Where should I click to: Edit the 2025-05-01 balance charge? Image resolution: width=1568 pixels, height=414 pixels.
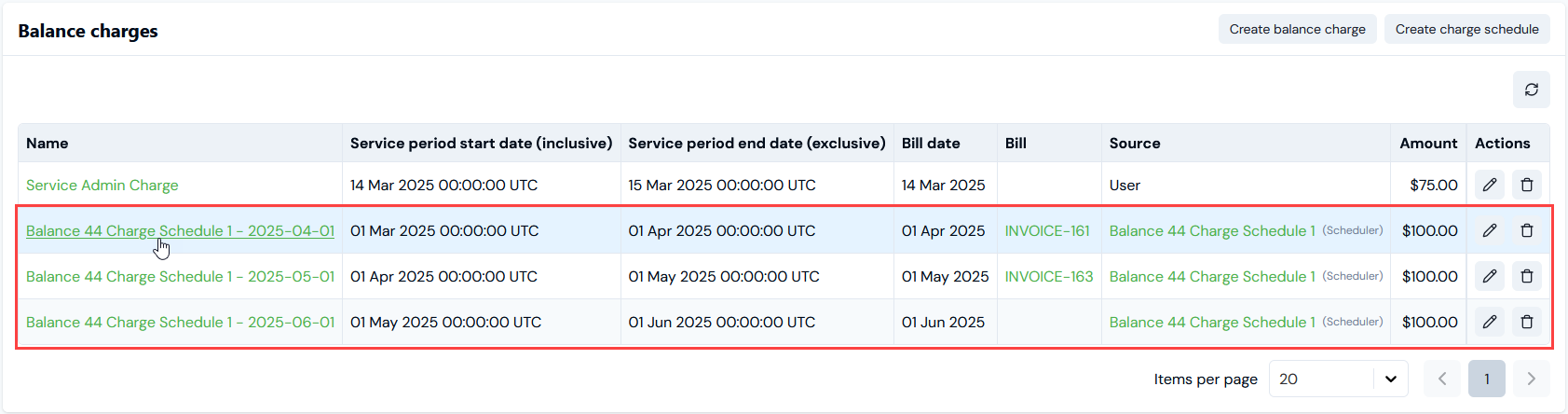tap(1490, 276)
